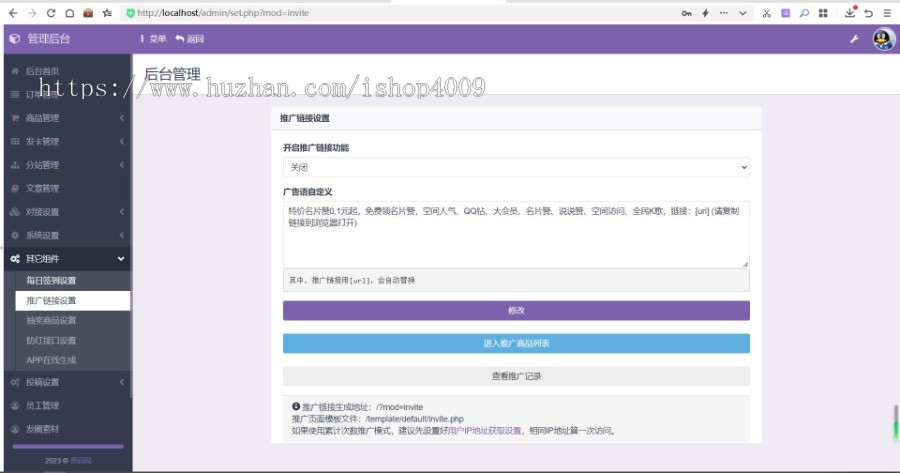The image size is (900, 473).
Task: Click the footer link next to 2023 ©
Action: pos(81,460)
